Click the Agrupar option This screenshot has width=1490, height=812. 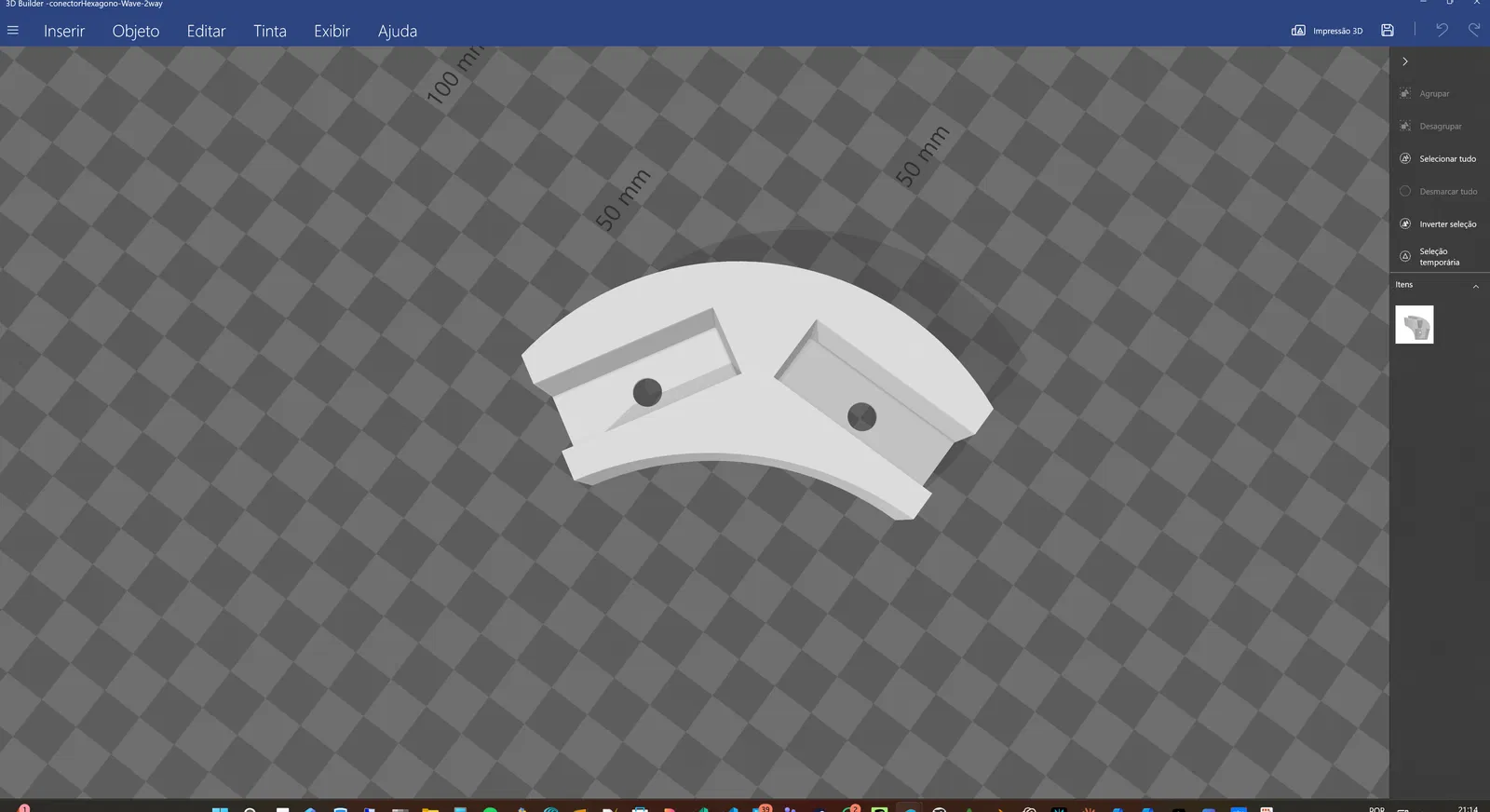click(x=1425, y=93)
